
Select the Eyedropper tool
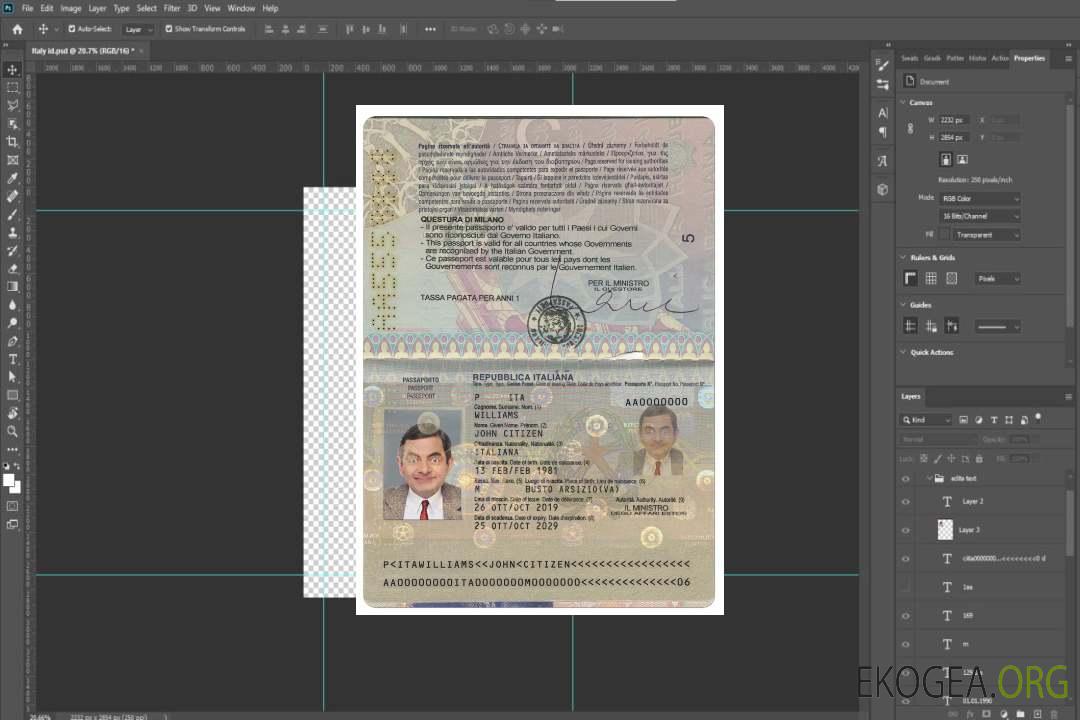(12, 178)
